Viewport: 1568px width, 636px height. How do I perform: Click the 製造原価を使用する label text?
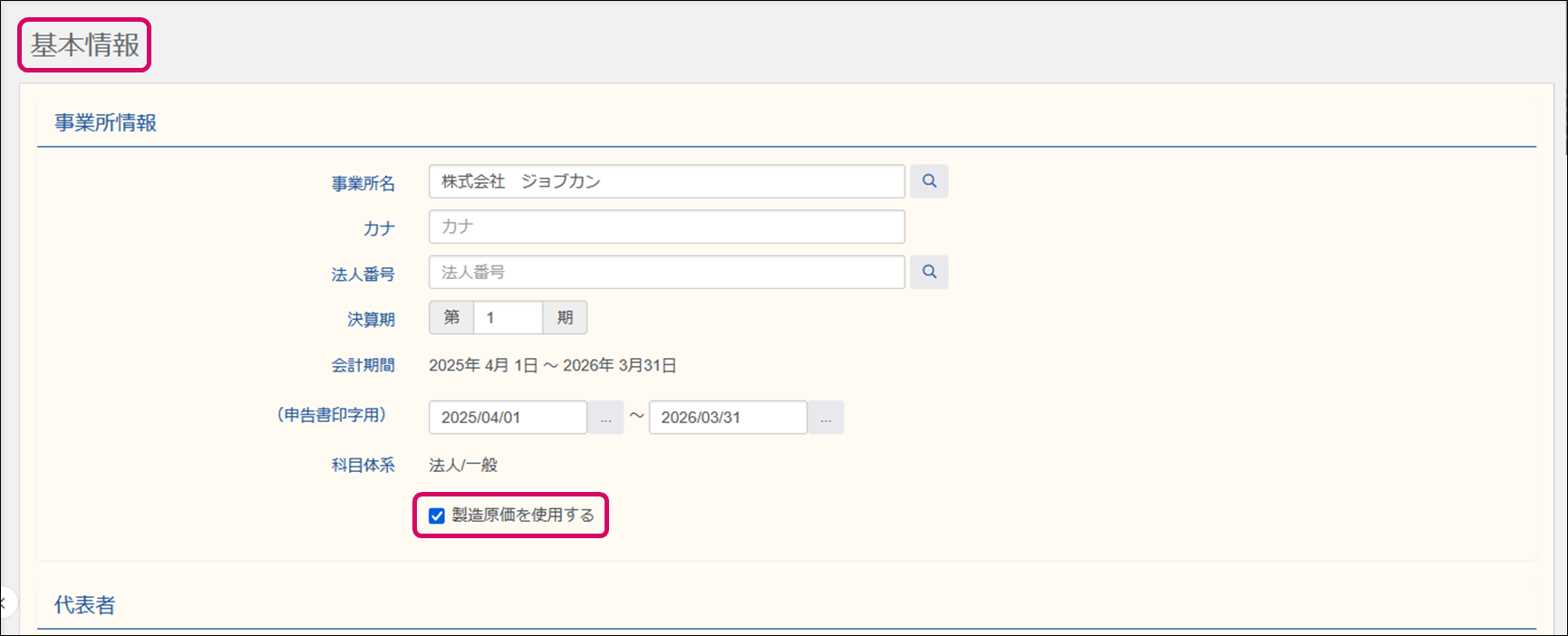523,516
